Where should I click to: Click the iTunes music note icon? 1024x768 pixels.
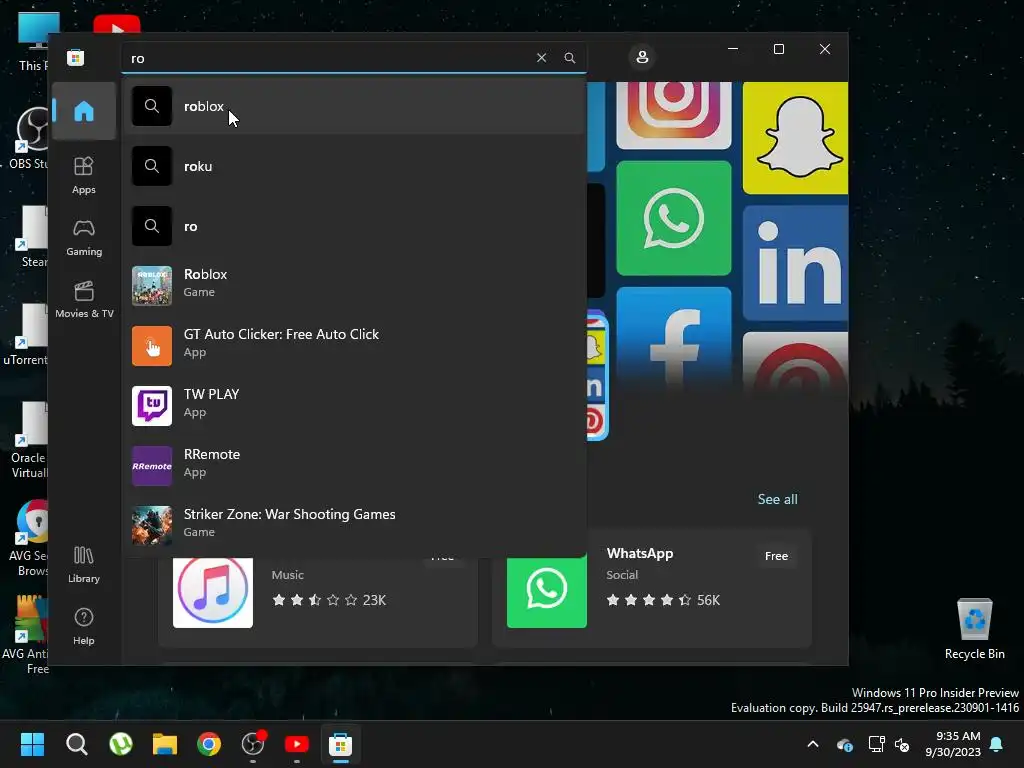point(213,592)
